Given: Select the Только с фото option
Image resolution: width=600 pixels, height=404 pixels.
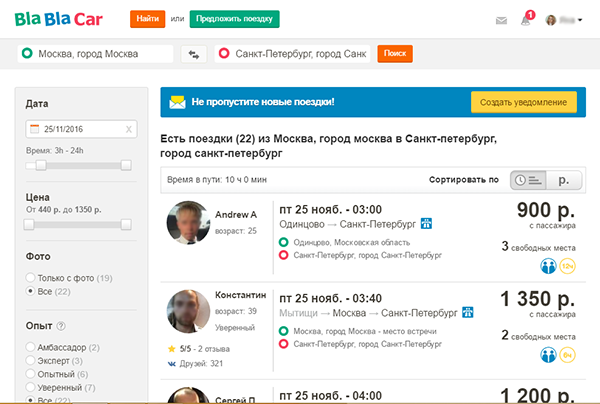Looking at the screenshot, I should point(31,277).
